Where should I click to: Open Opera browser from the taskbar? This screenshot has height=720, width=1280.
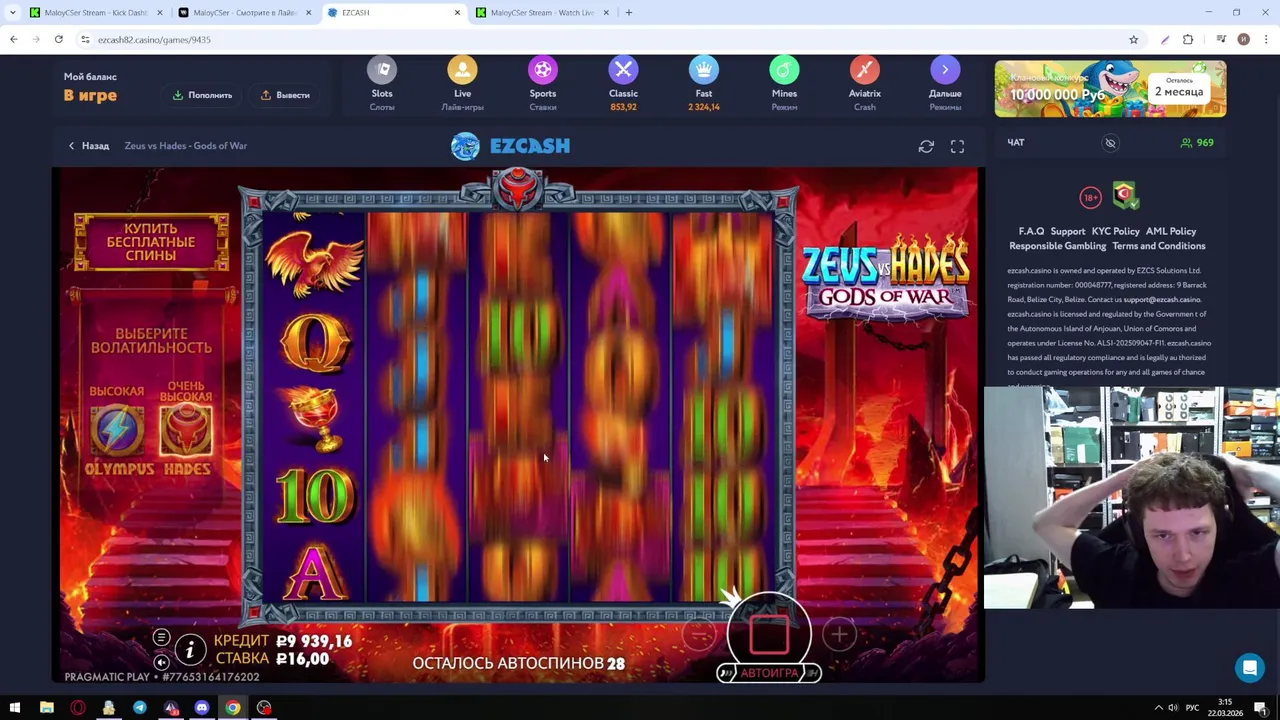point(77,708)
